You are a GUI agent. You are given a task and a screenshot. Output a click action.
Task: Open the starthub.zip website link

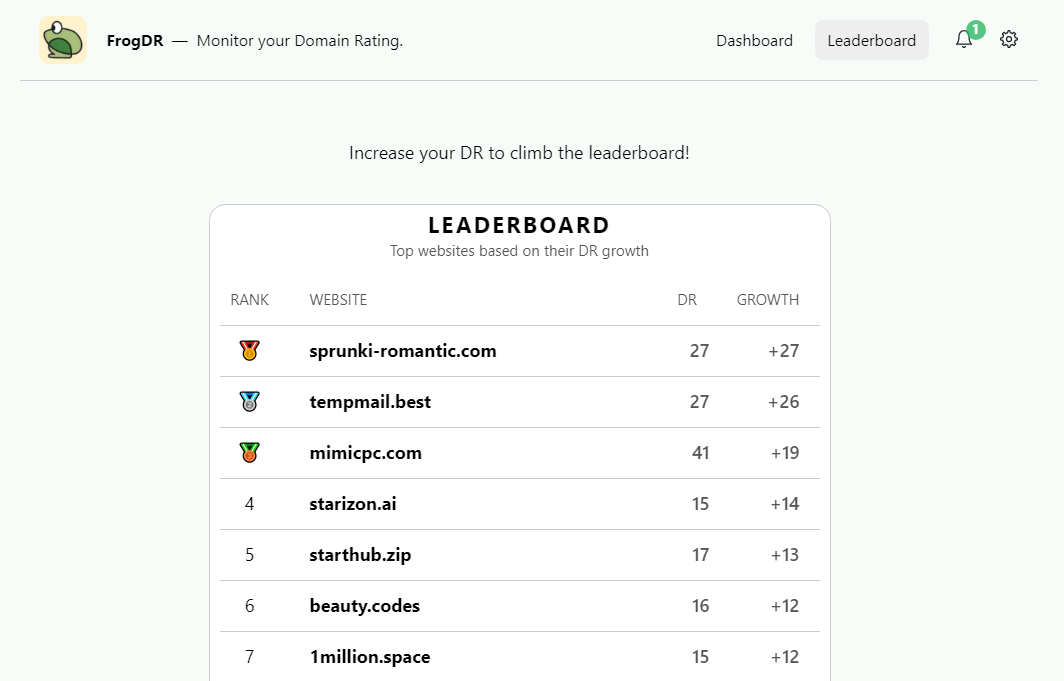point(360,555)
